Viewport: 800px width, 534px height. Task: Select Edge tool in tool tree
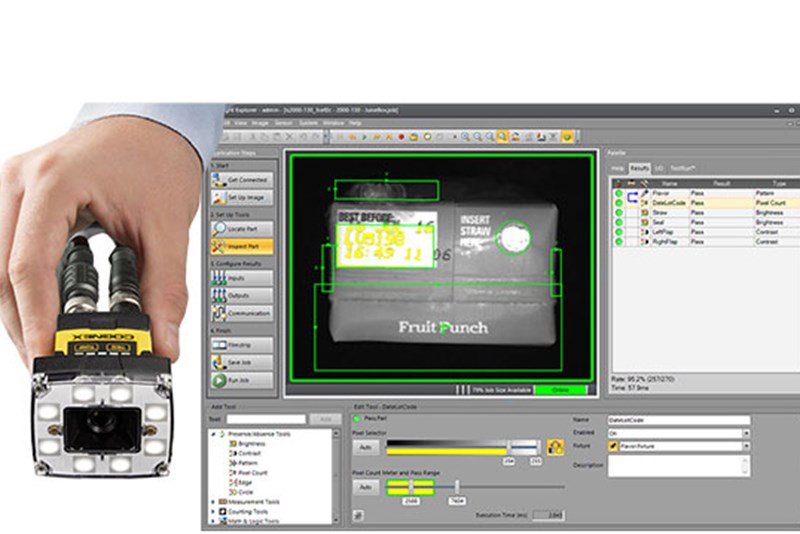[x=241, y=482]
